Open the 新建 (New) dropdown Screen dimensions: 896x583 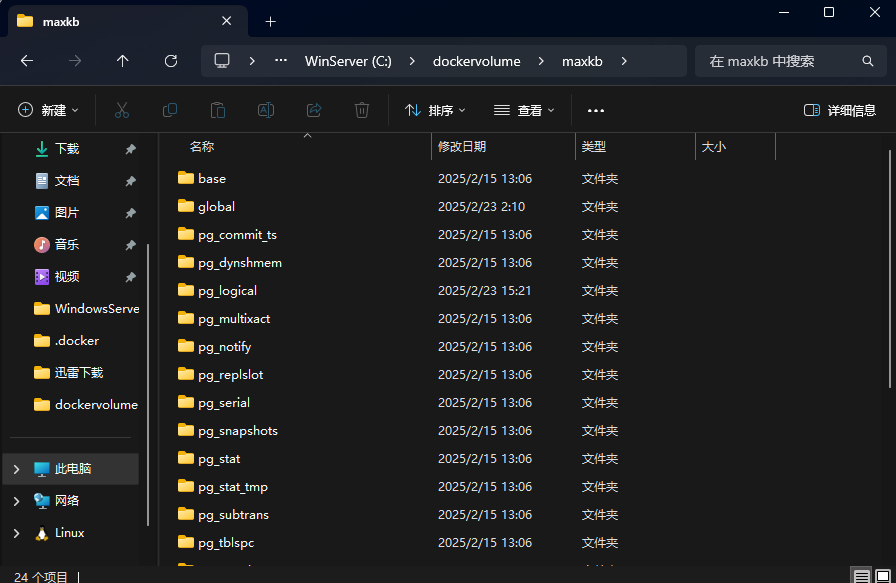49,110
